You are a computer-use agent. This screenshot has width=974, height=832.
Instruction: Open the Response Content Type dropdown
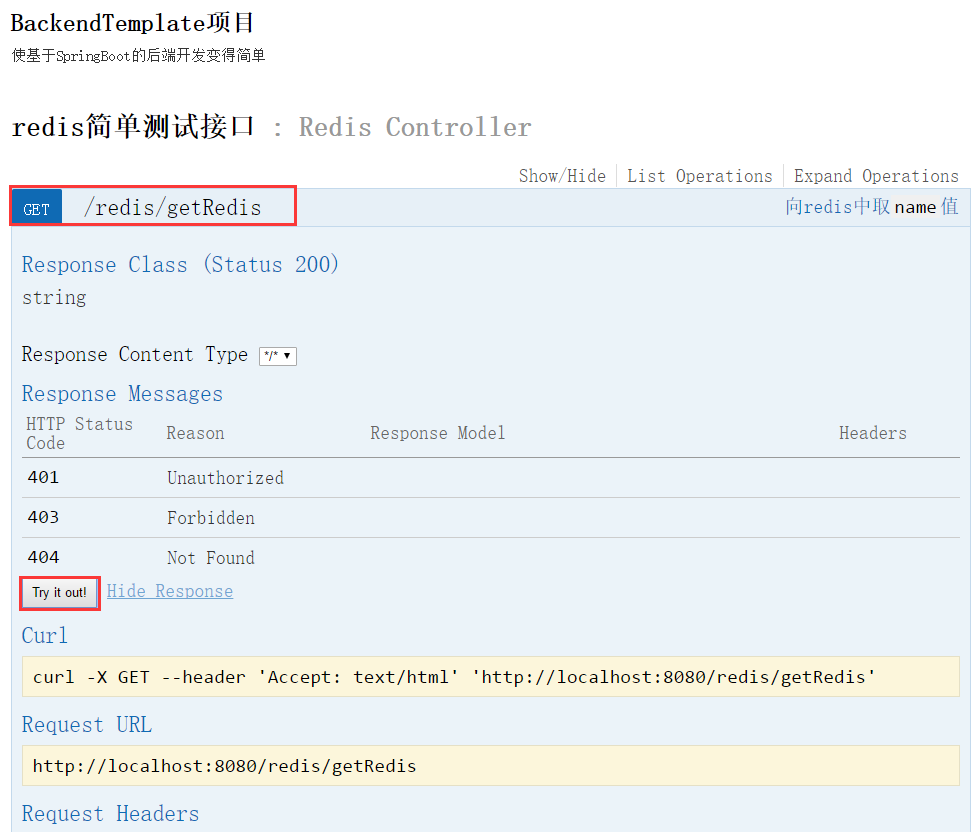278,356
